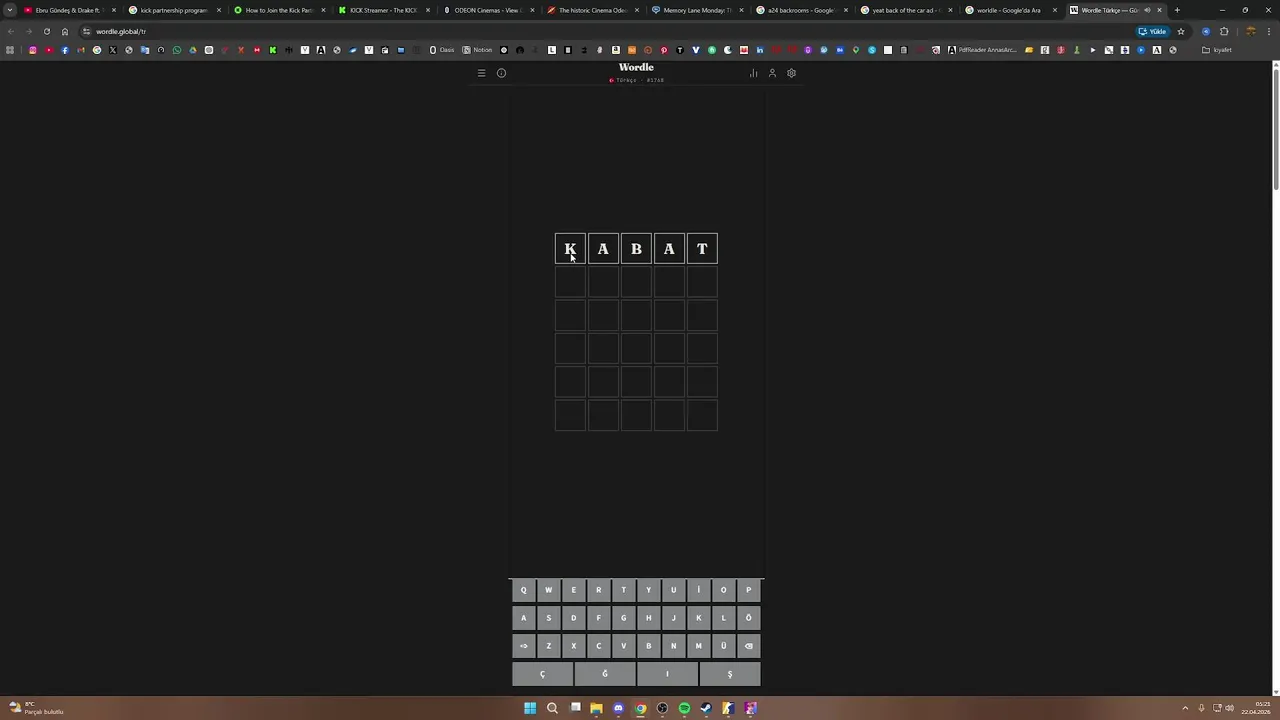Click the third tile containing B

coord(636,249)
